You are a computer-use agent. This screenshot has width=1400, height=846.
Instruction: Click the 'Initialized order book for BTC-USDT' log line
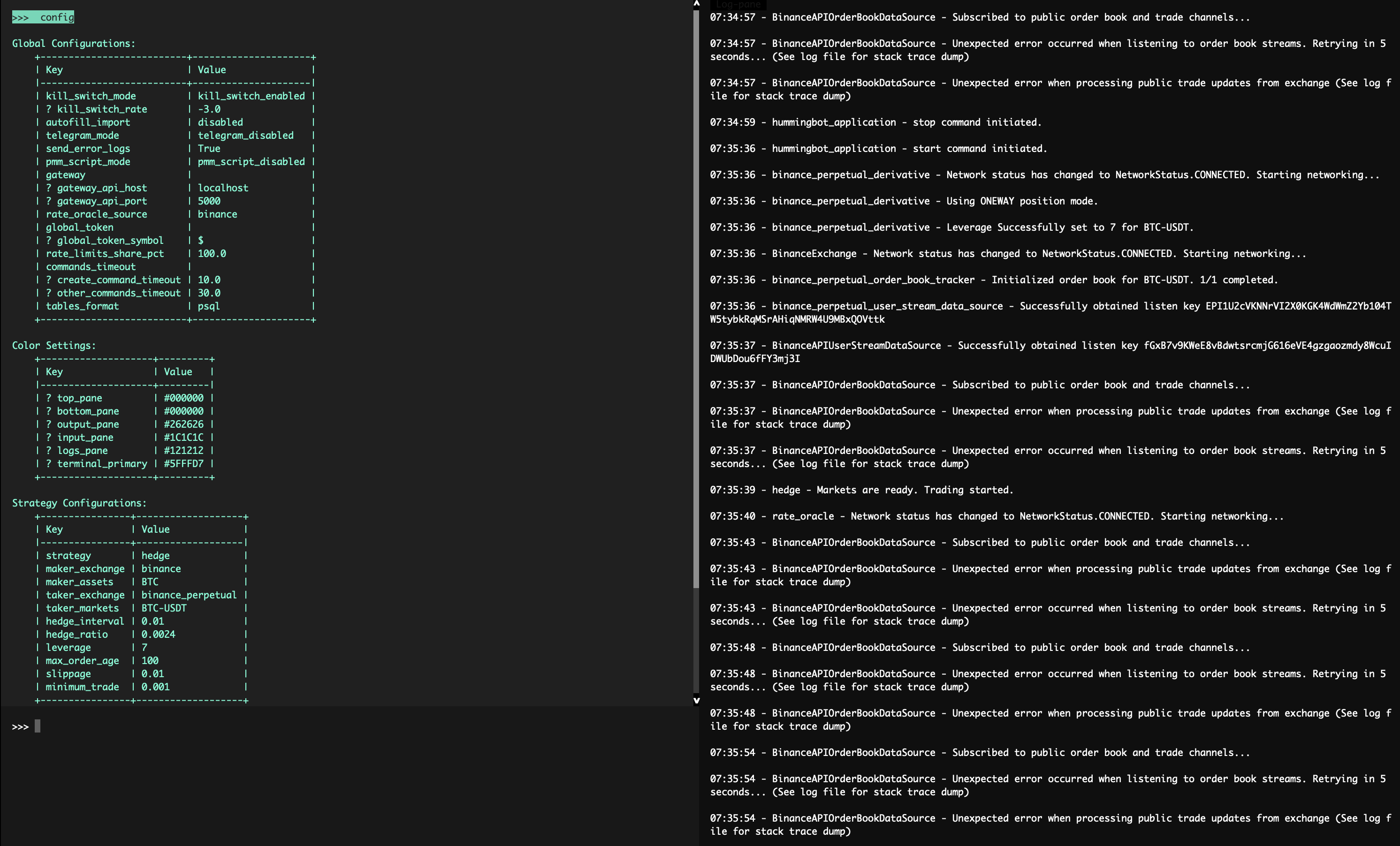994,279
